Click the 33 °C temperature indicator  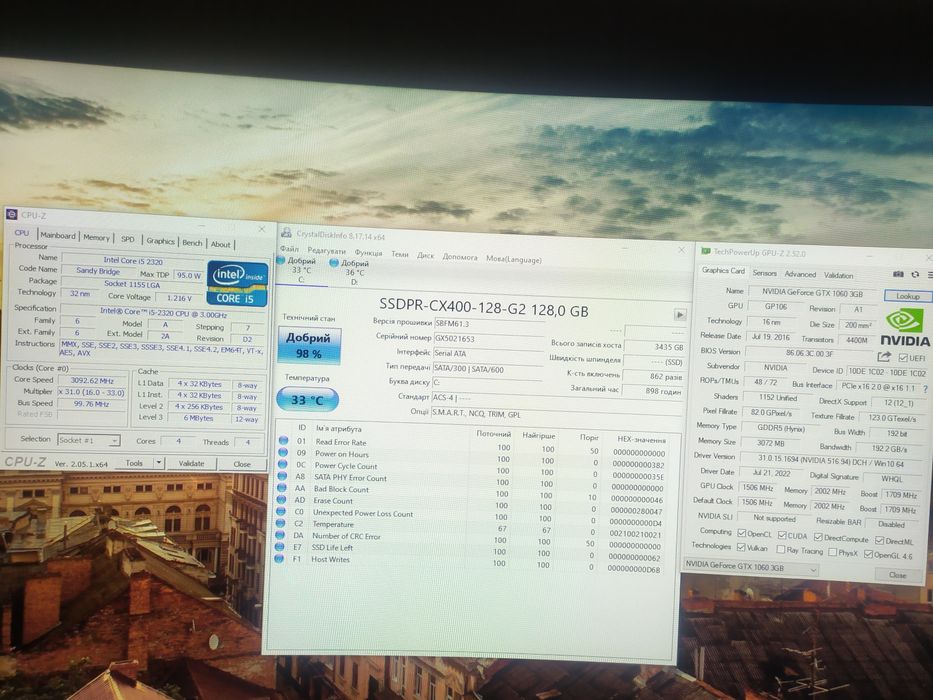(x=307, y=399)
